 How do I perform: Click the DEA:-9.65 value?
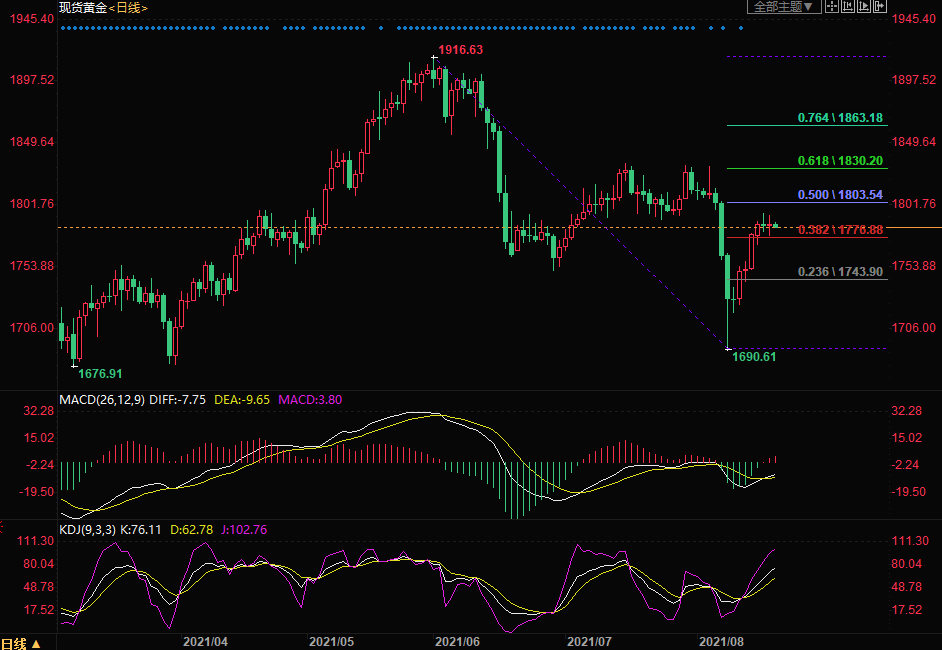click(242, 399)
